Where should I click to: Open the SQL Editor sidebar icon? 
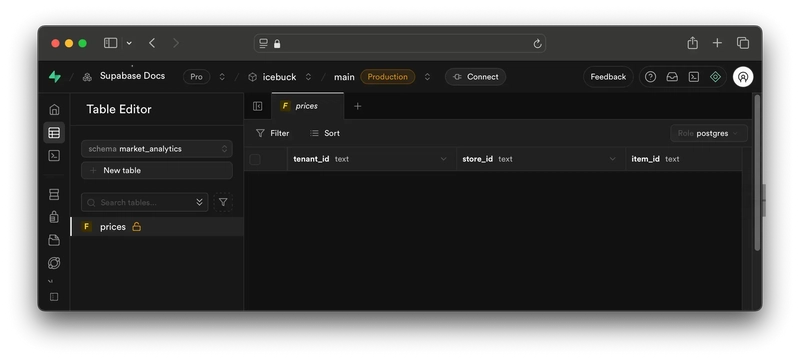[54, 156]
